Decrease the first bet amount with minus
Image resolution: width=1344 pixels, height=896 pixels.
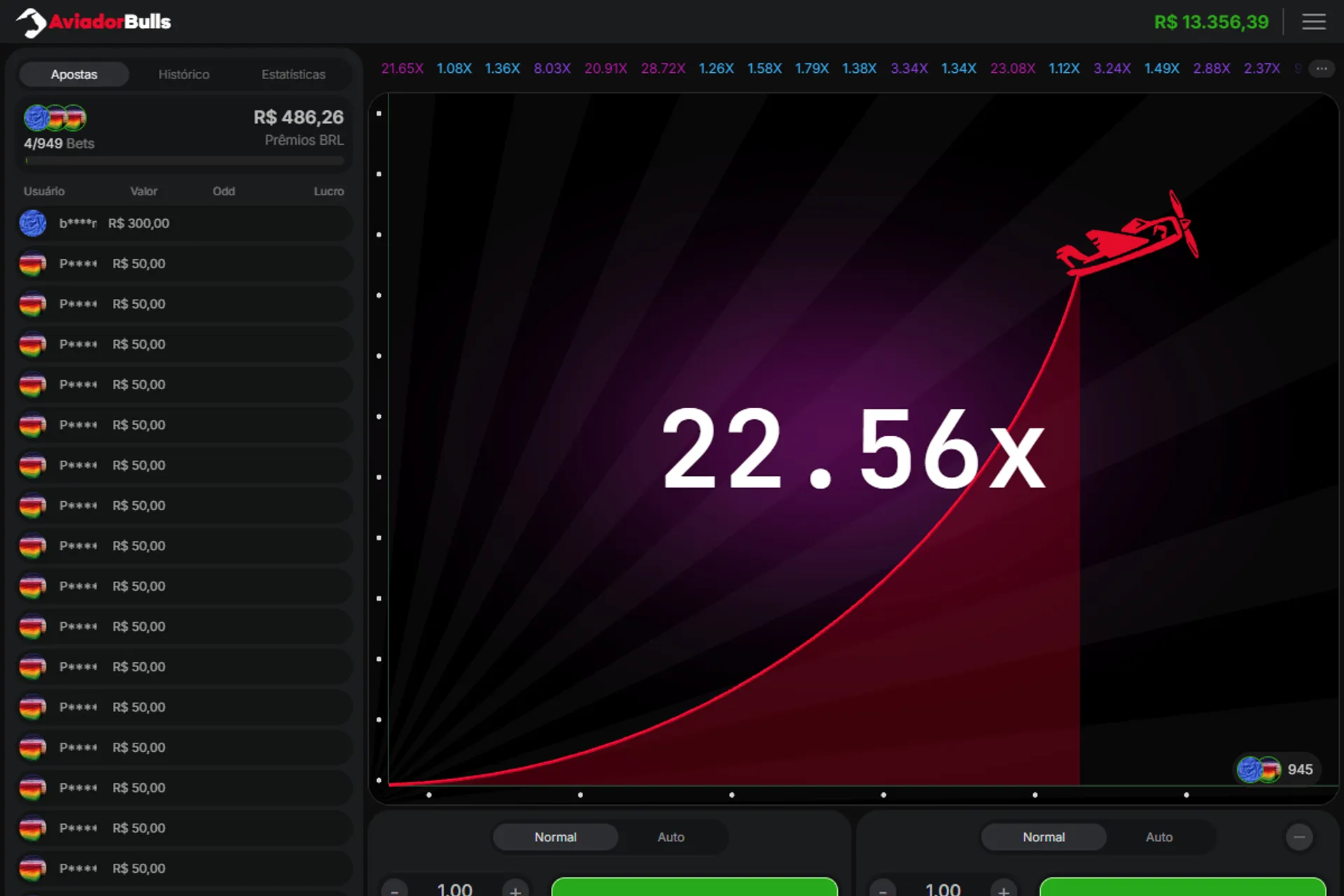pos(395,890)
